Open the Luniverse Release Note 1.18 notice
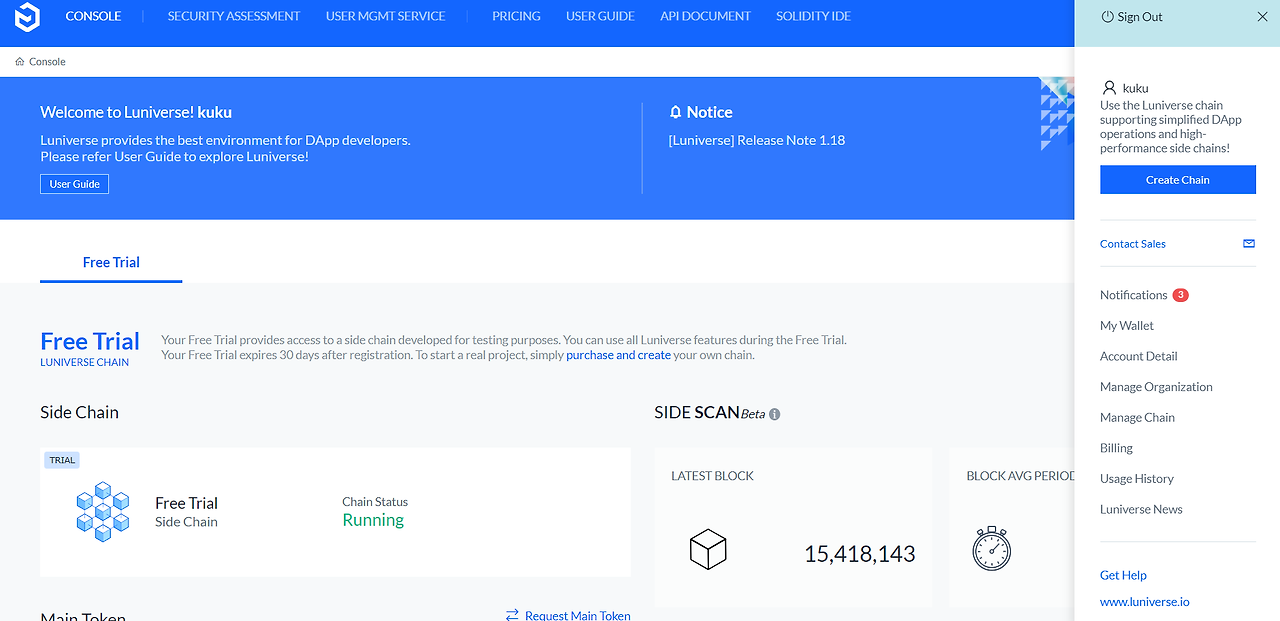Image resolution: width=1280 pixels, height=621 pixels. point(757,140)
